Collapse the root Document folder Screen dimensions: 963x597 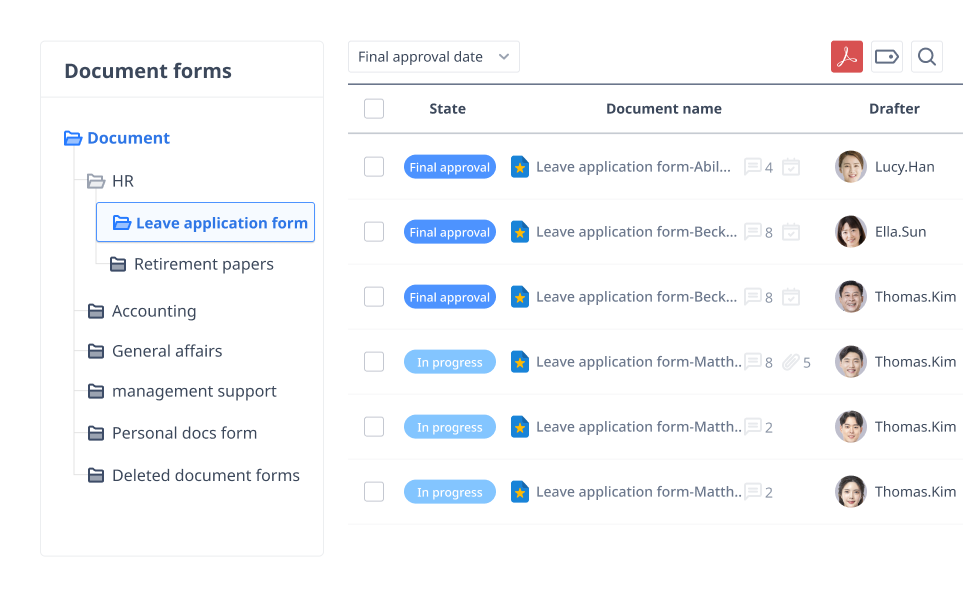coord(73,138)
